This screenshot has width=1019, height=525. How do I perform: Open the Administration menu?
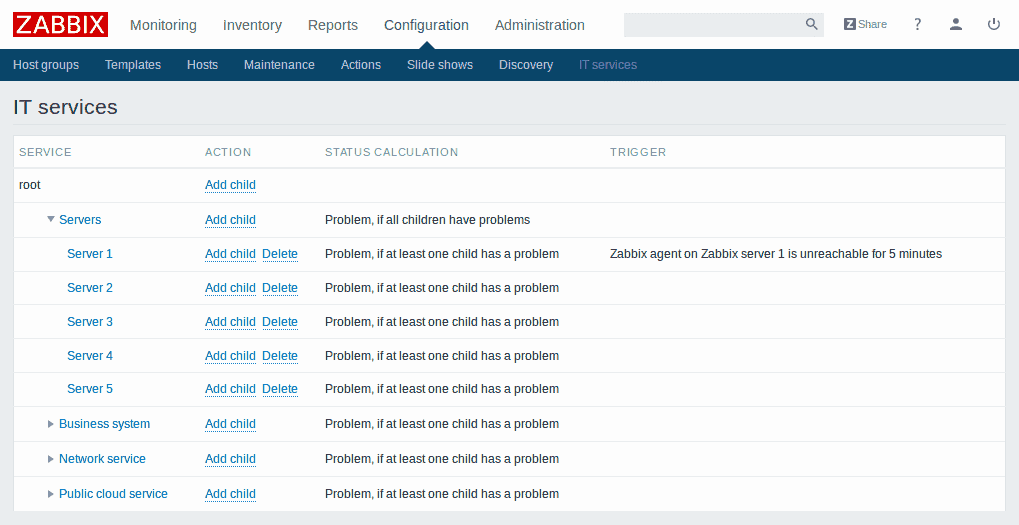pyautogui.click(x=539, y=25)
